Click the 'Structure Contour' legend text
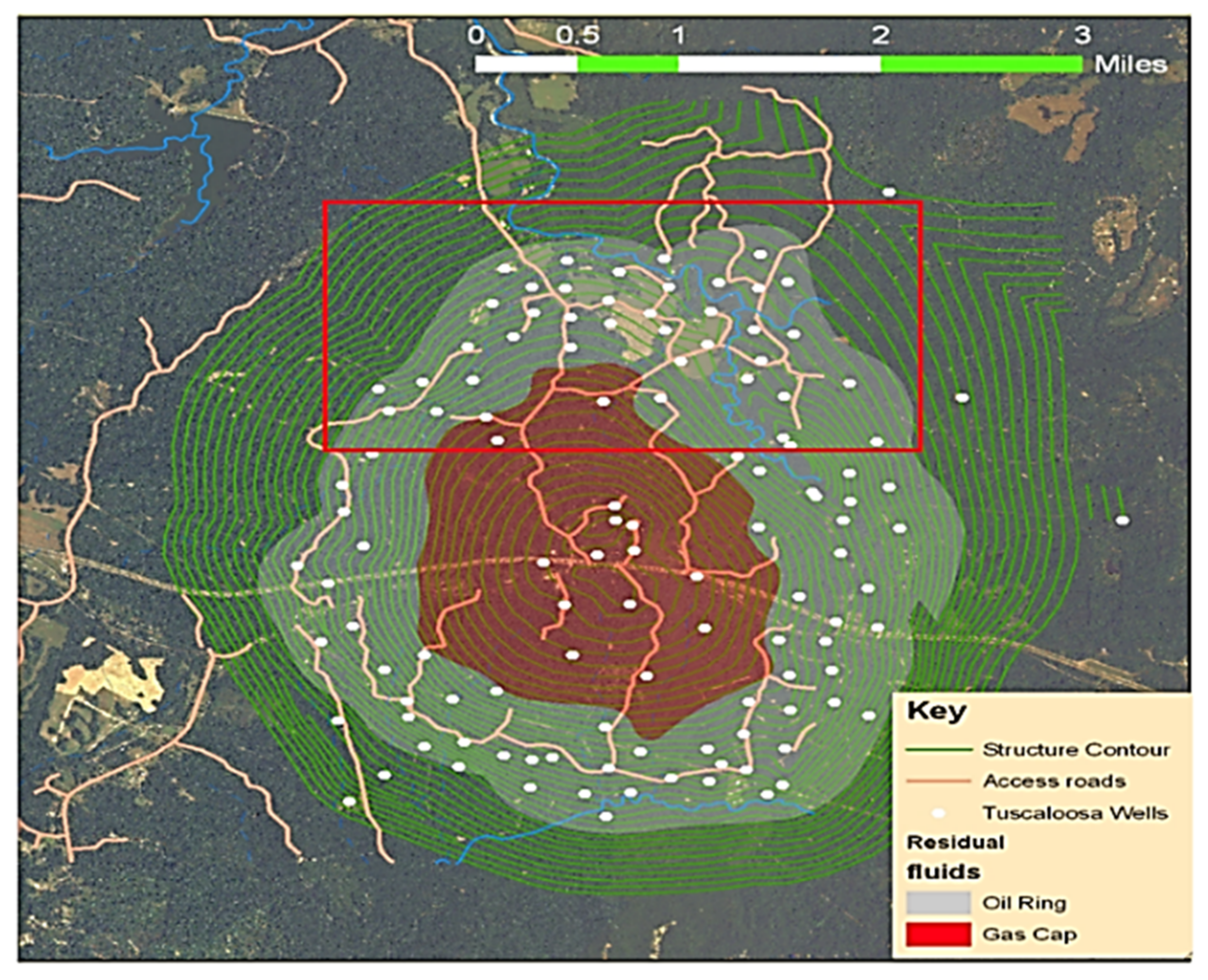1208x980 pixels. [1076, 750]
